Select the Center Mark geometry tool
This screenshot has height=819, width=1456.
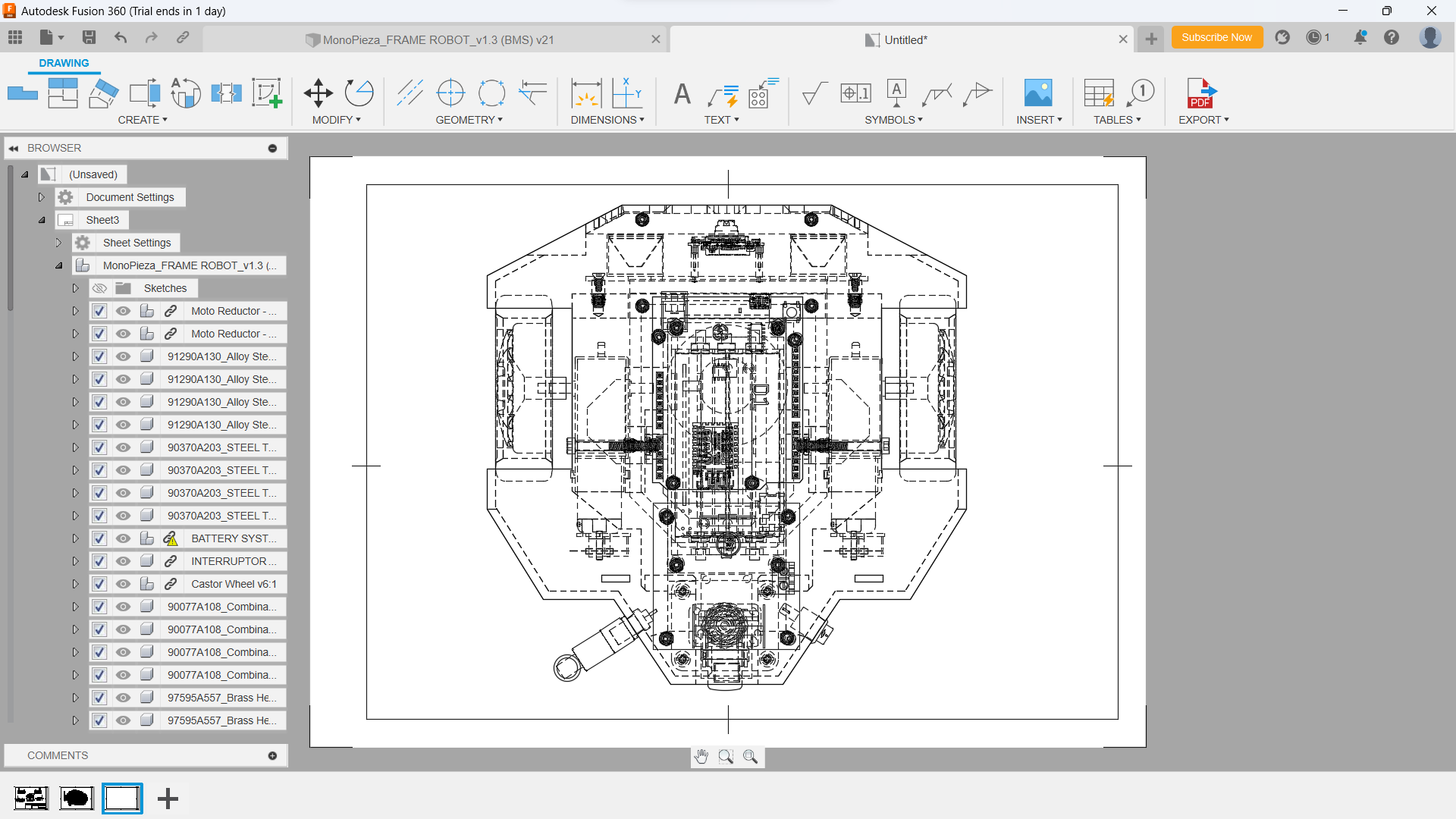click(x=450, y=93)
